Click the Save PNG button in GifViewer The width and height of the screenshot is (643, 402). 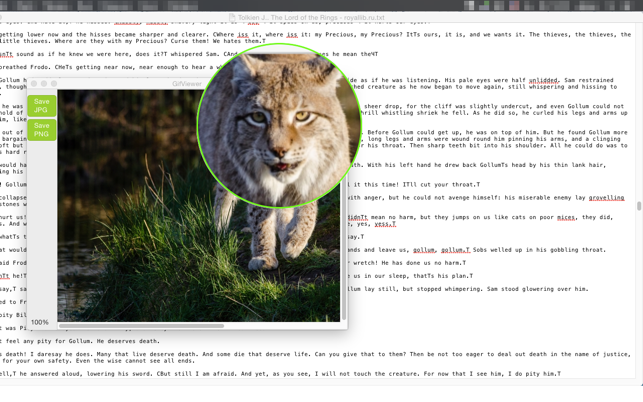(x=41, y=130)
